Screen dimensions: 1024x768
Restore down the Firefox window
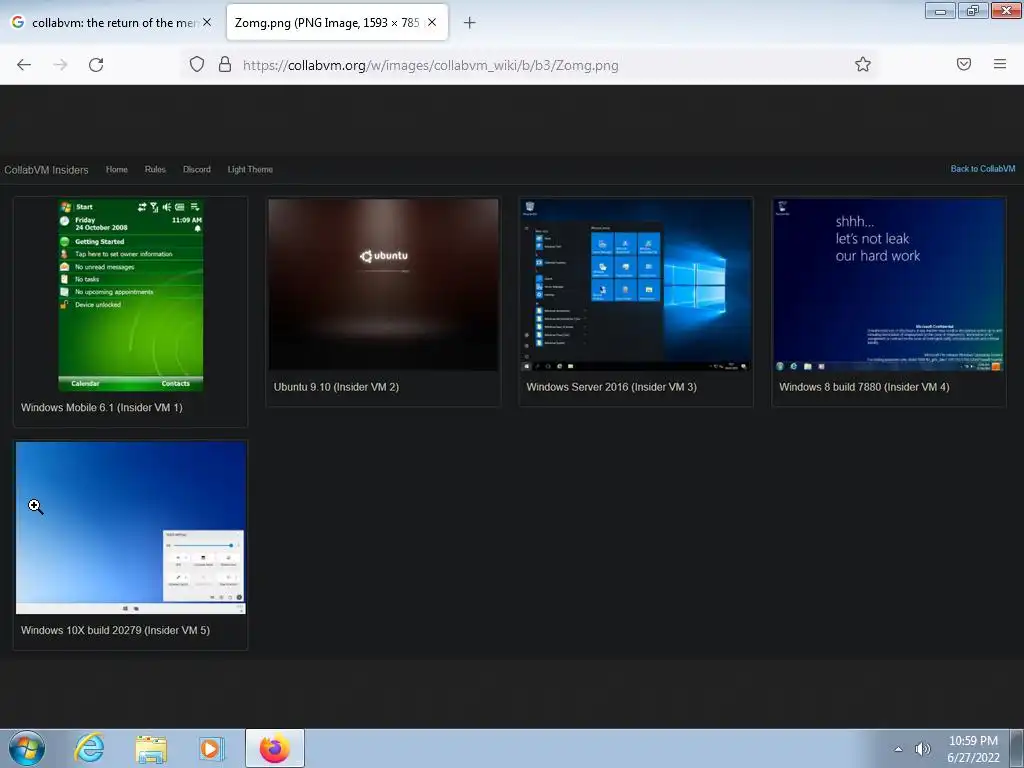point(973,10)
